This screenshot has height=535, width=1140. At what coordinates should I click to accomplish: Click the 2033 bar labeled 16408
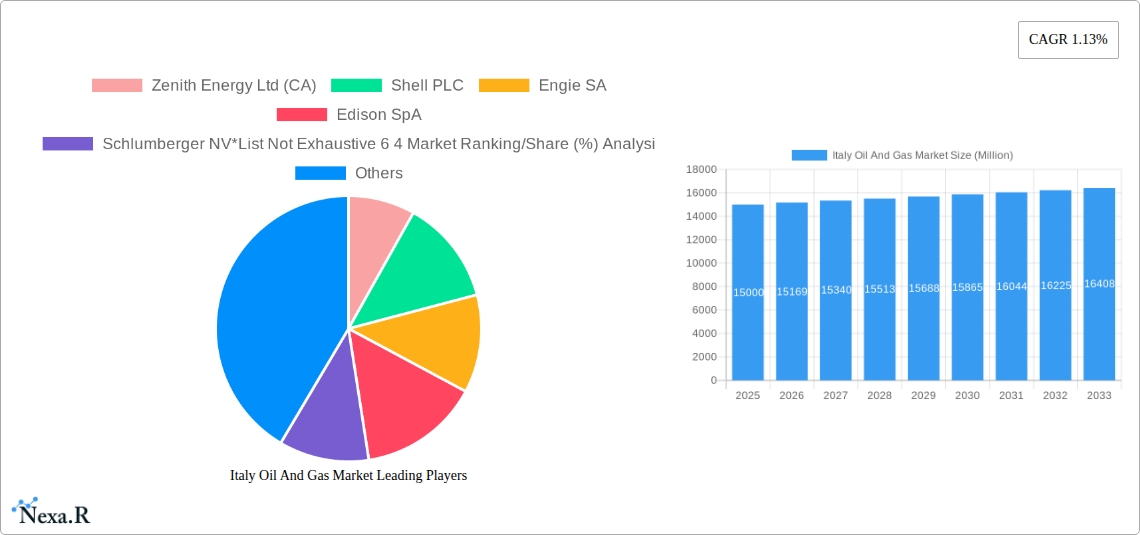(x=1099, y=284)
